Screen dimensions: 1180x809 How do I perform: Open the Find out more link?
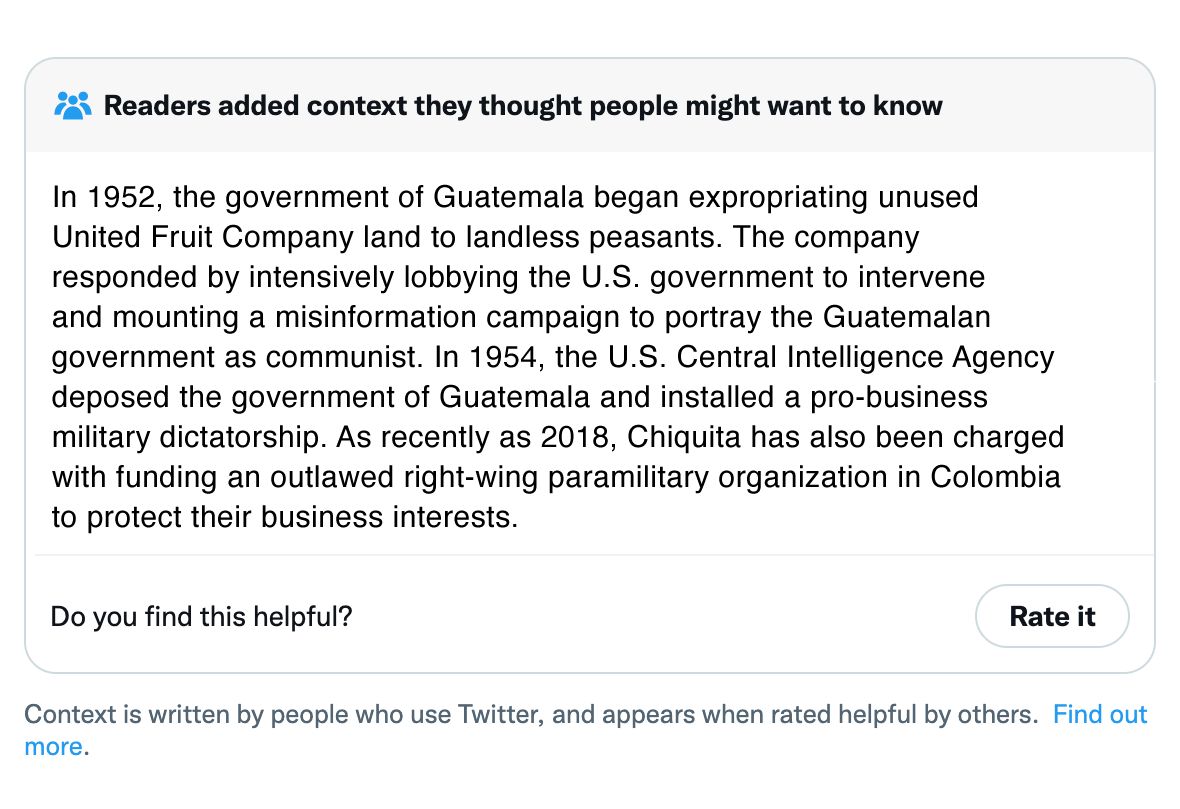(x=1099, y=714)
